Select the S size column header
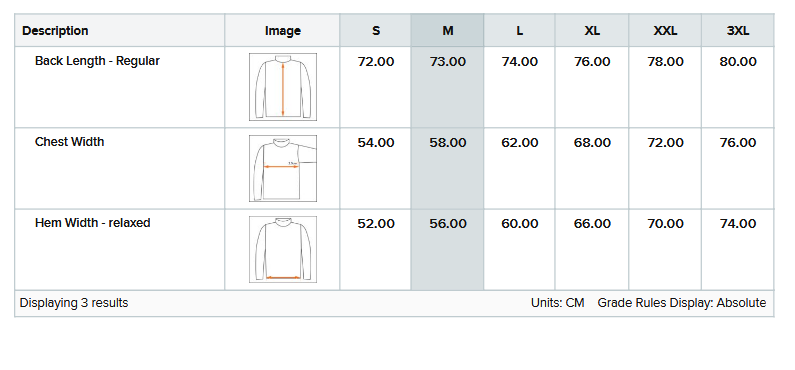Image resolution: width=795 pixels, height=370 pixels. tap(375, 30)
